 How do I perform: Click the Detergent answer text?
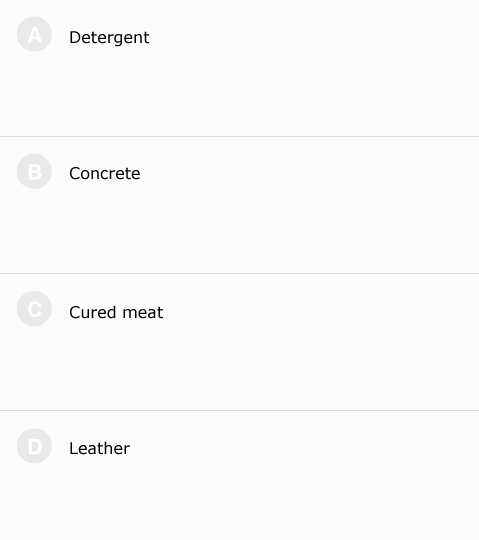109,37
